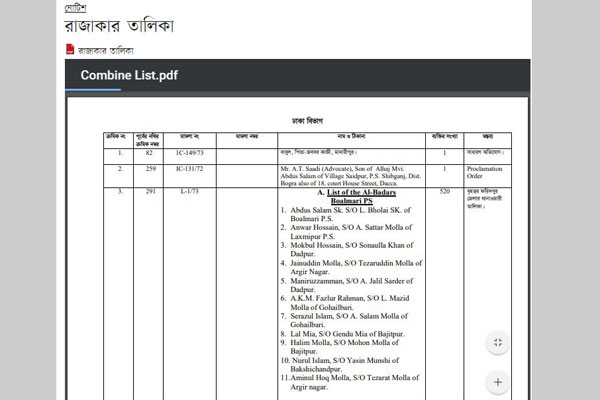Click the Boalmari PS subheading
Image resolution: width=600 pixels, height=400 pixels.
[352, 201]
